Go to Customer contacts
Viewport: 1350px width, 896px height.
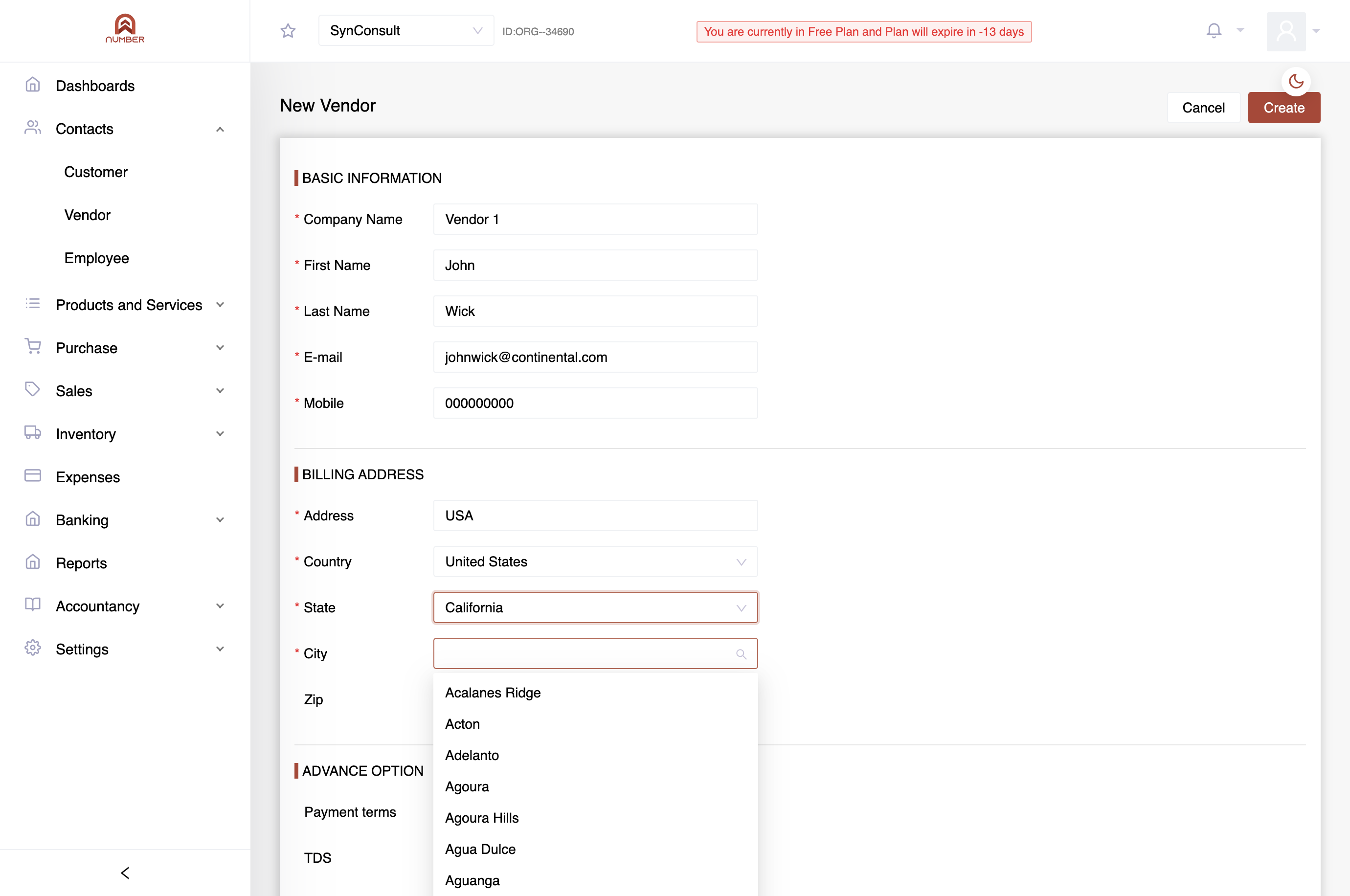(95, 172)
